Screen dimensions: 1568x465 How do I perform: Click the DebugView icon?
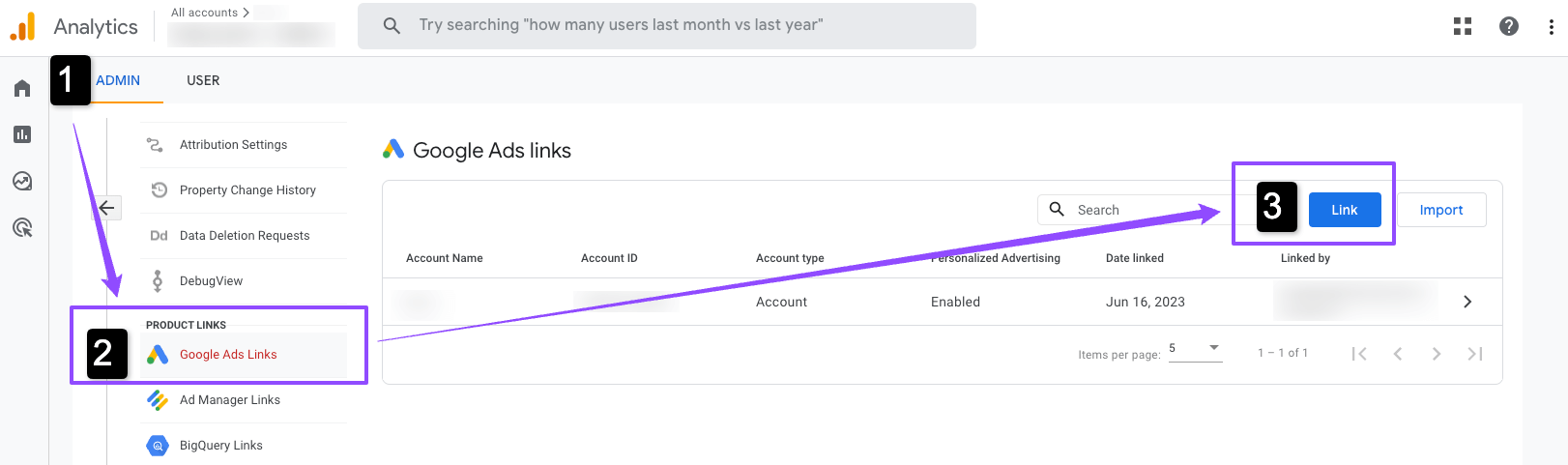[x=158, y=281]
